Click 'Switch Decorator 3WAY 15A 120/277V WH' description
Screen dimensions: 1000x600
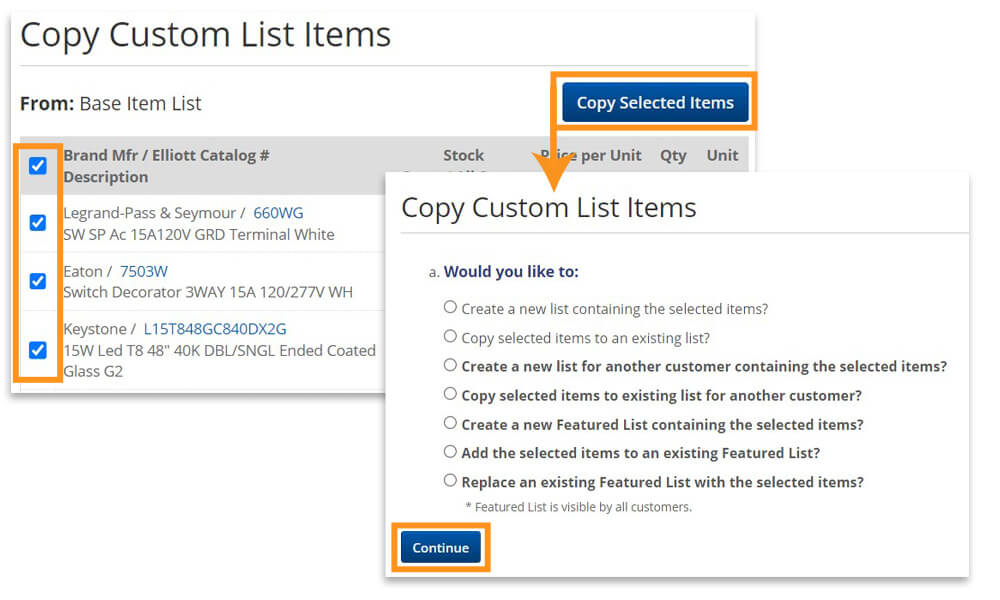coord(208,292)
